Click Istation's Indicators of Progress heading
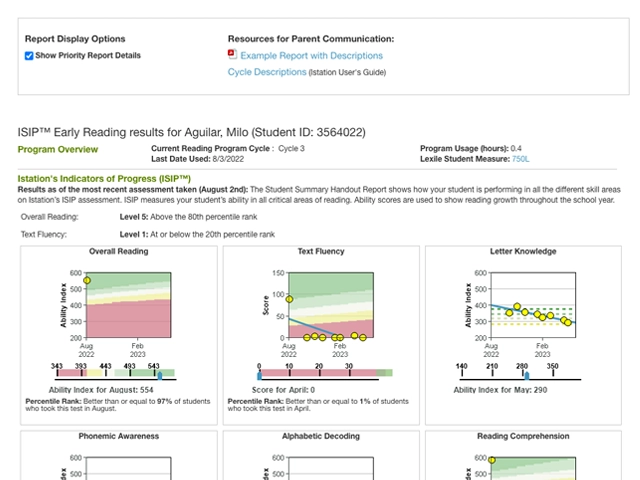 coord(104,179)
